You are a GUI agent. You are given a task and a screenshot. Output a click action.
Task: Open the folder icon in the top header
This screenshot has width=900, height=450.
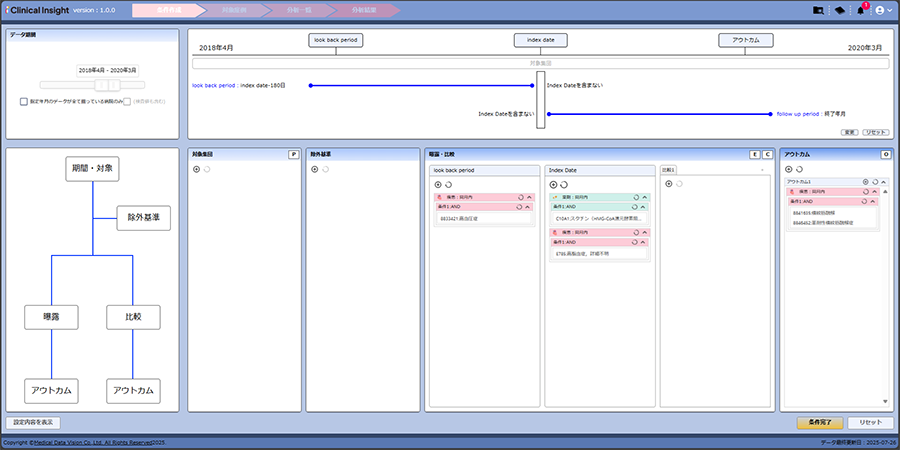[x=818, y=10]
